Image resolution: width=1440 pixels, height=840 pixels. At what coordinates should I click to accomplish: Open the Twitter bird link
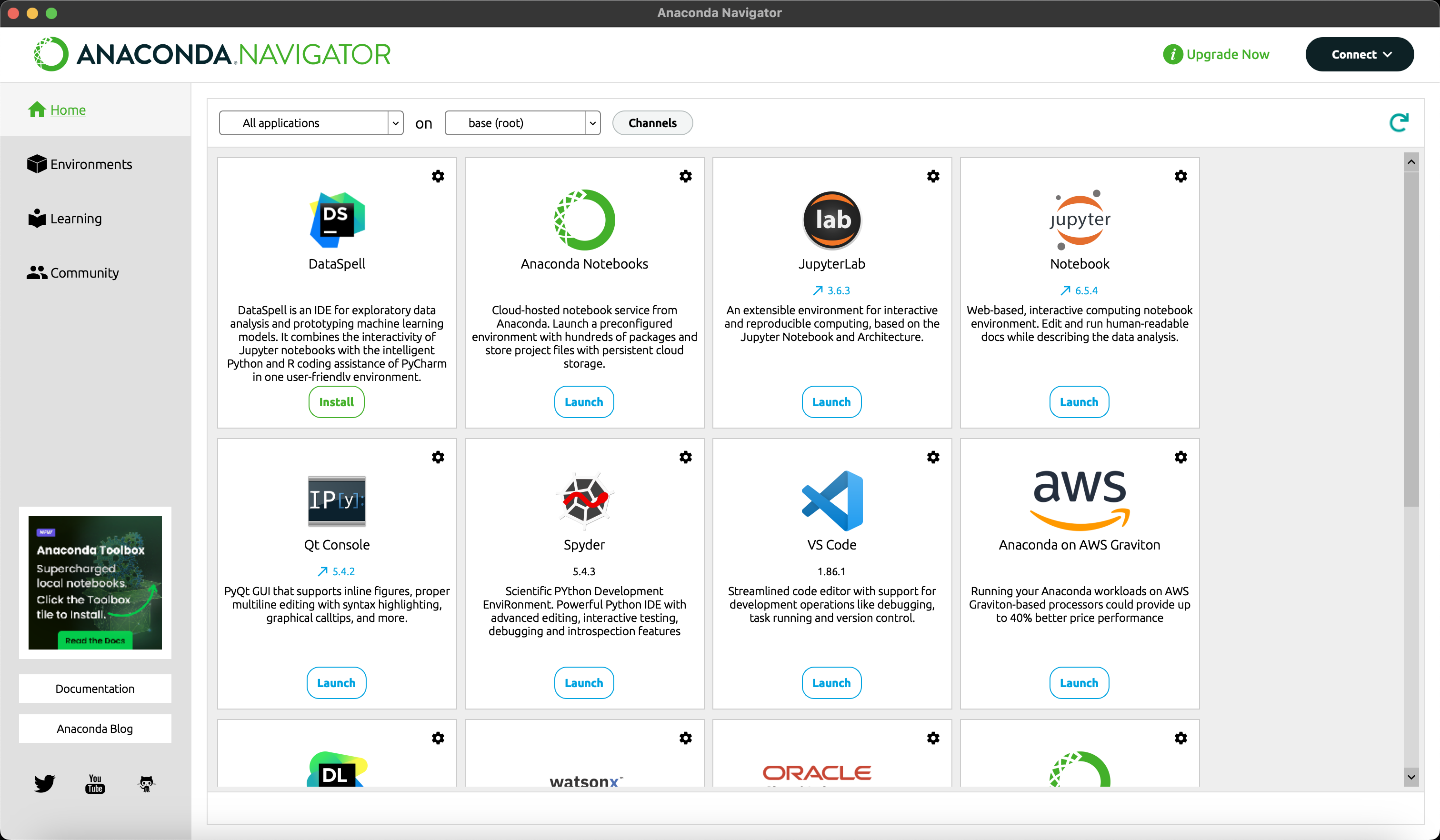(x=44, y=783)
